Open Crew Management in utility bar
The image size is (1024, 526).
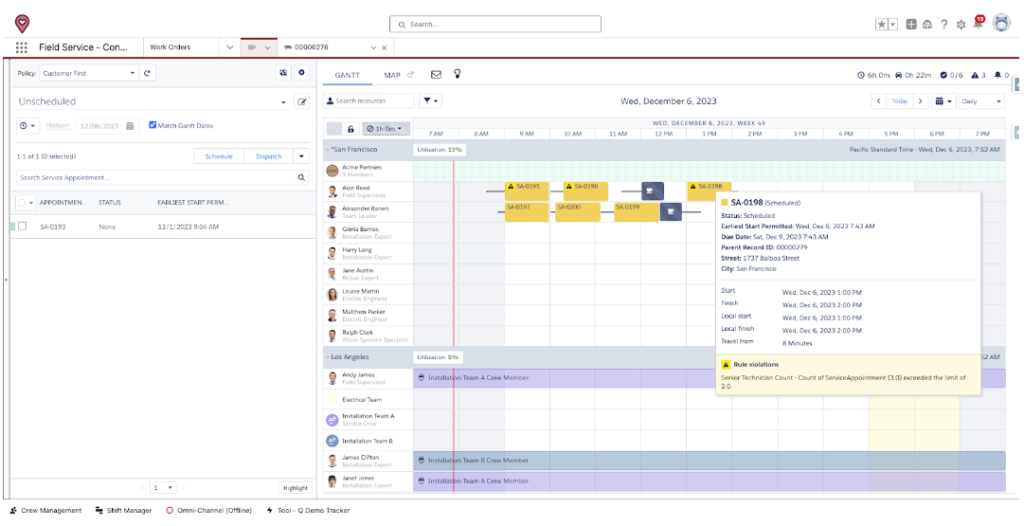pos(46,510)
